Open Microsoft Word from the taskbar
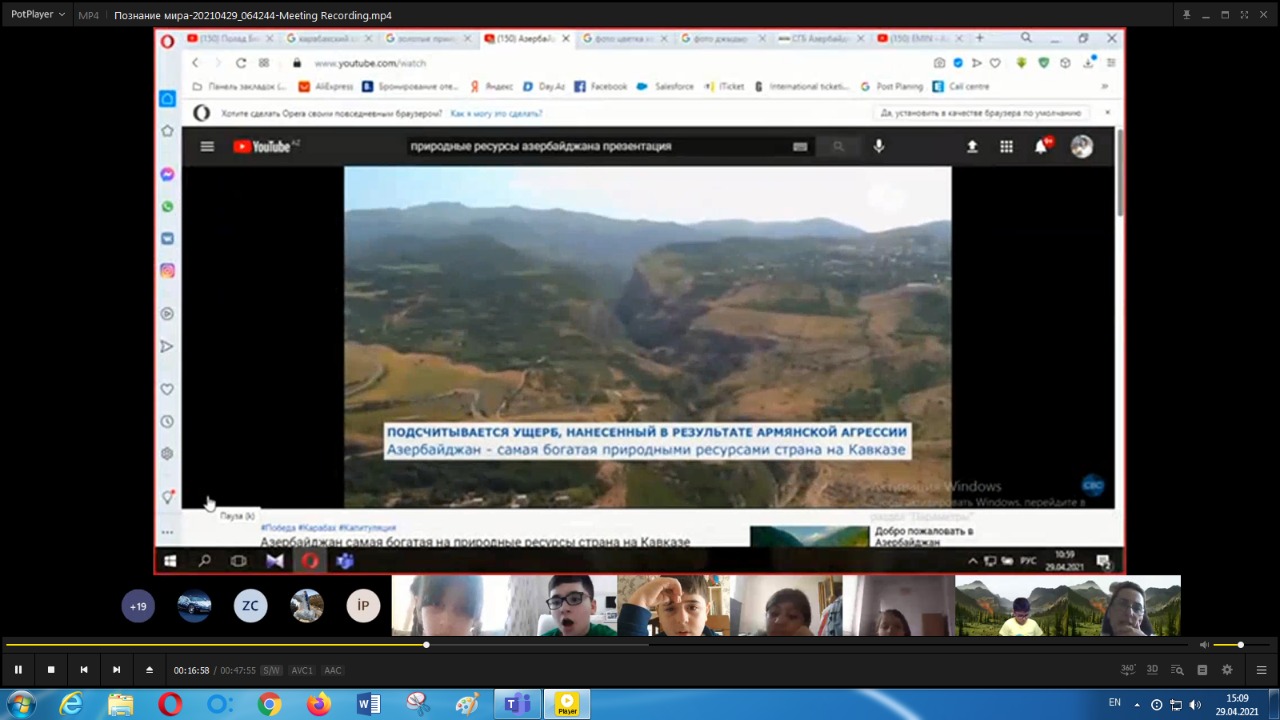This screenshot has width=1280, height=720. coord(368,705)
